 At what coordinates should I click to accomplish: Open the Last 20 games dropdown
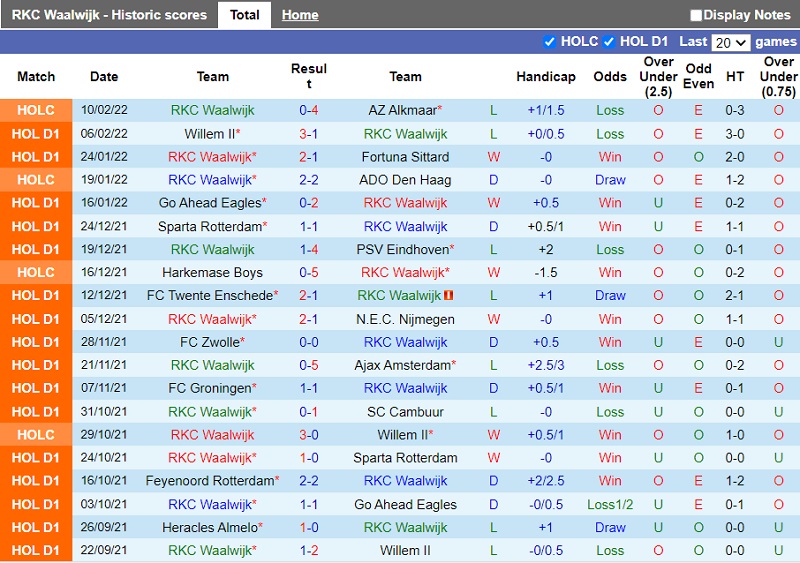(731, 42)
